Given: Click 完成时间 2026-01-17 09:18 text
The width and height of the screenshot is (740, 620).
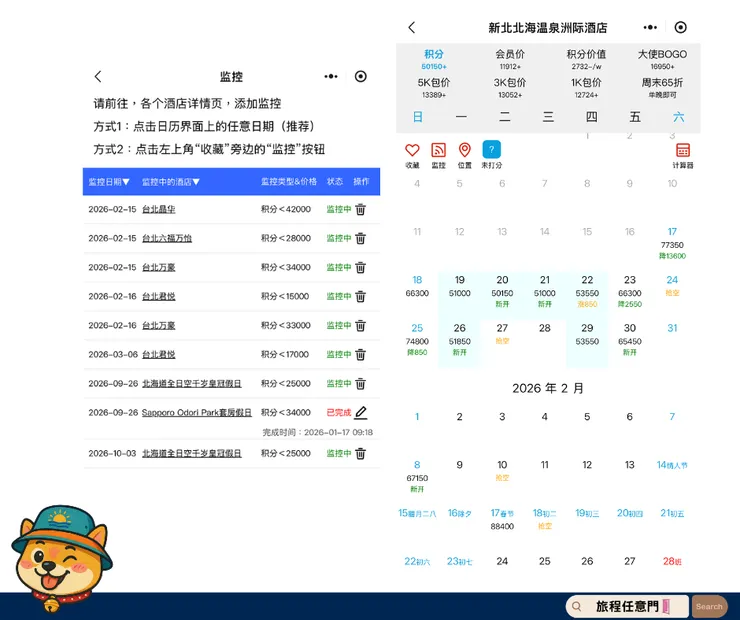Looking at the screenshot, I should (318, 432).
